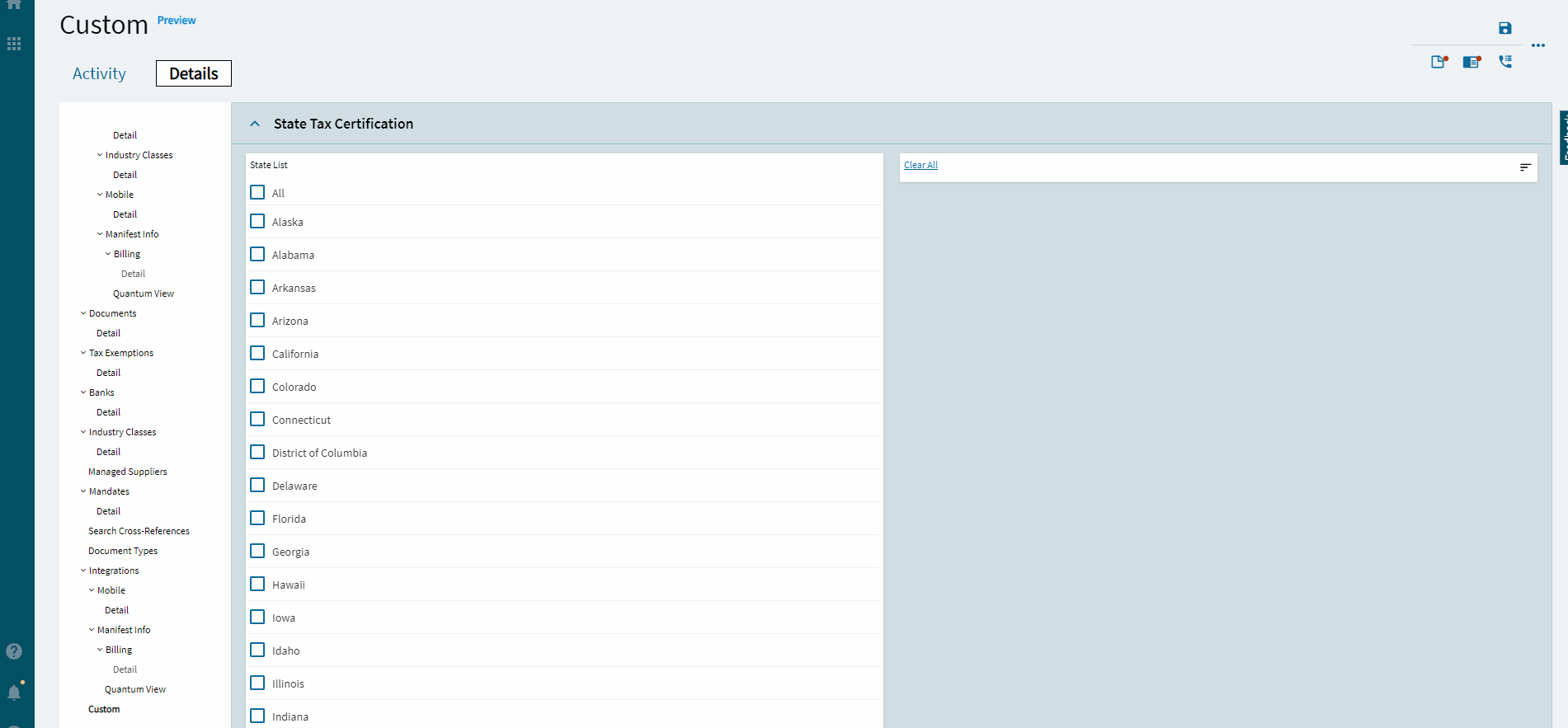
Task: Click the State List label
Action: click(269, 165)
